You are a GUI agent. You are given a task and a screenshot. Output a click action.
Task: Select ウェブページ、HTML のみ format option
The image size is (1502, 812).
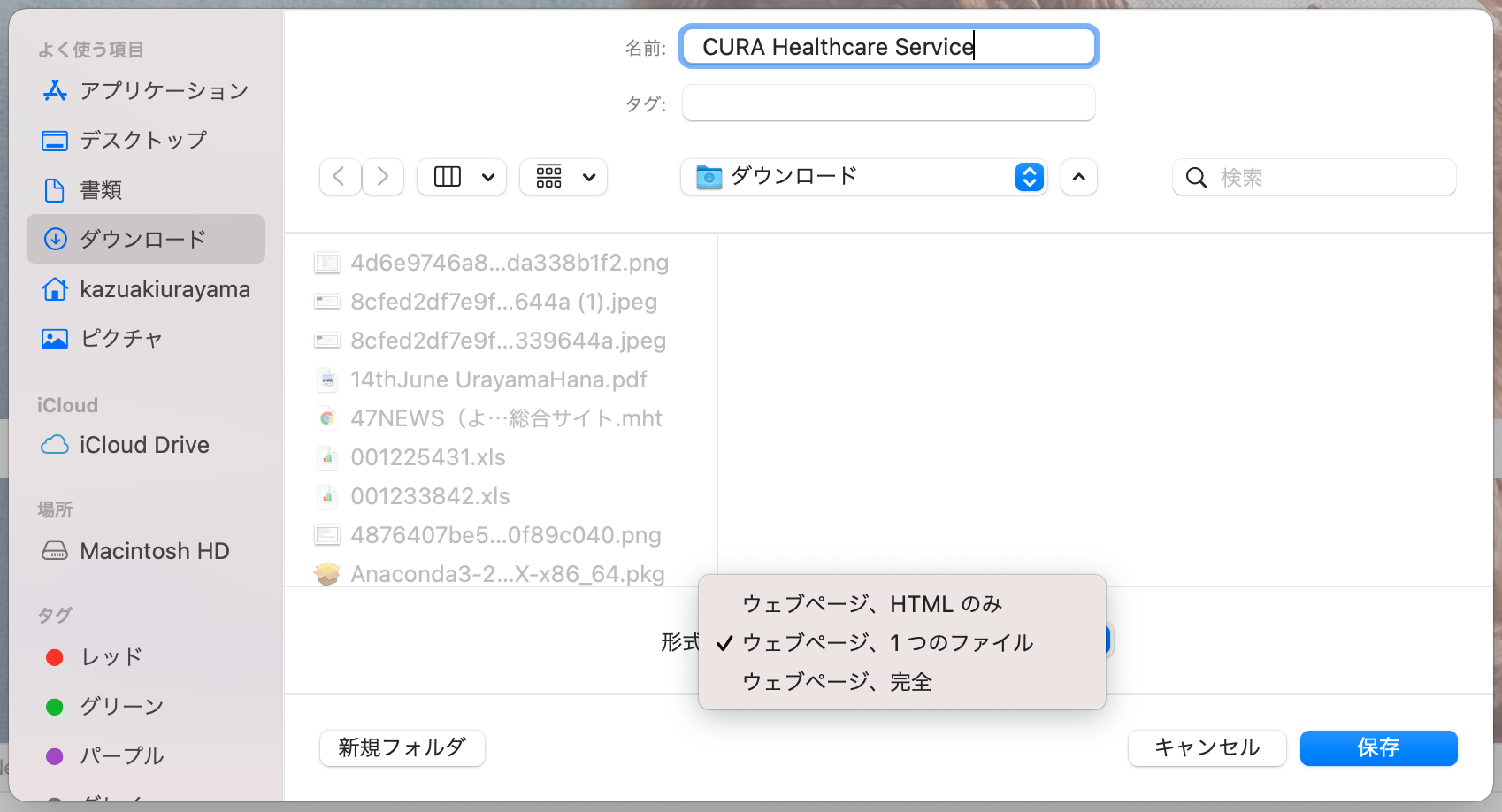coord(870,603)
